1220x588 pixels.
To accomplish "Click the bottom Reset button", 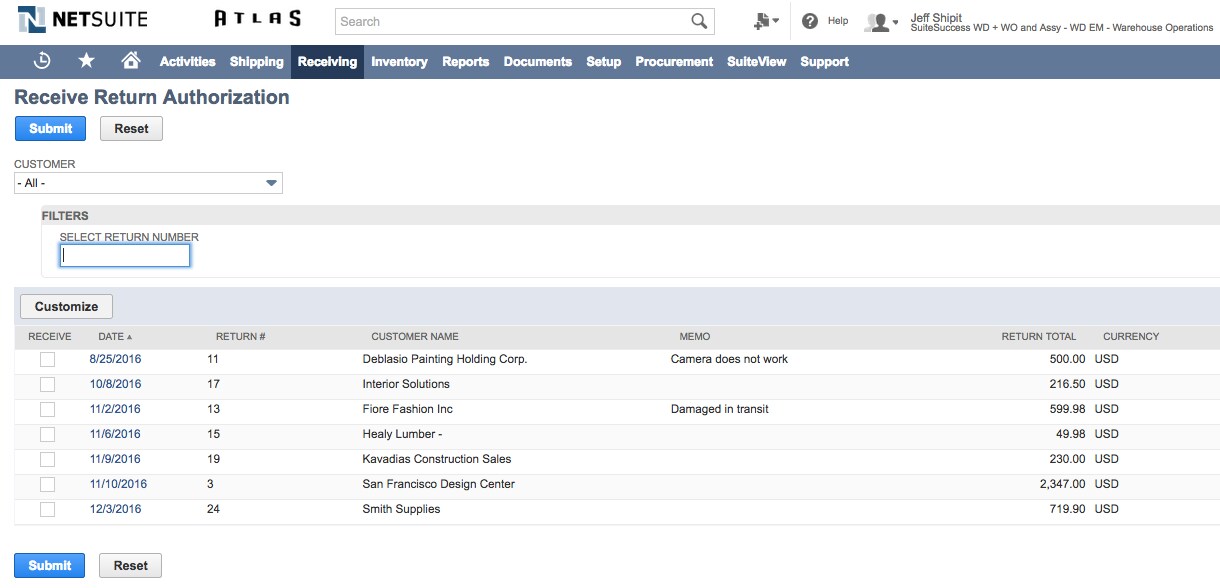I will [131, 565].
